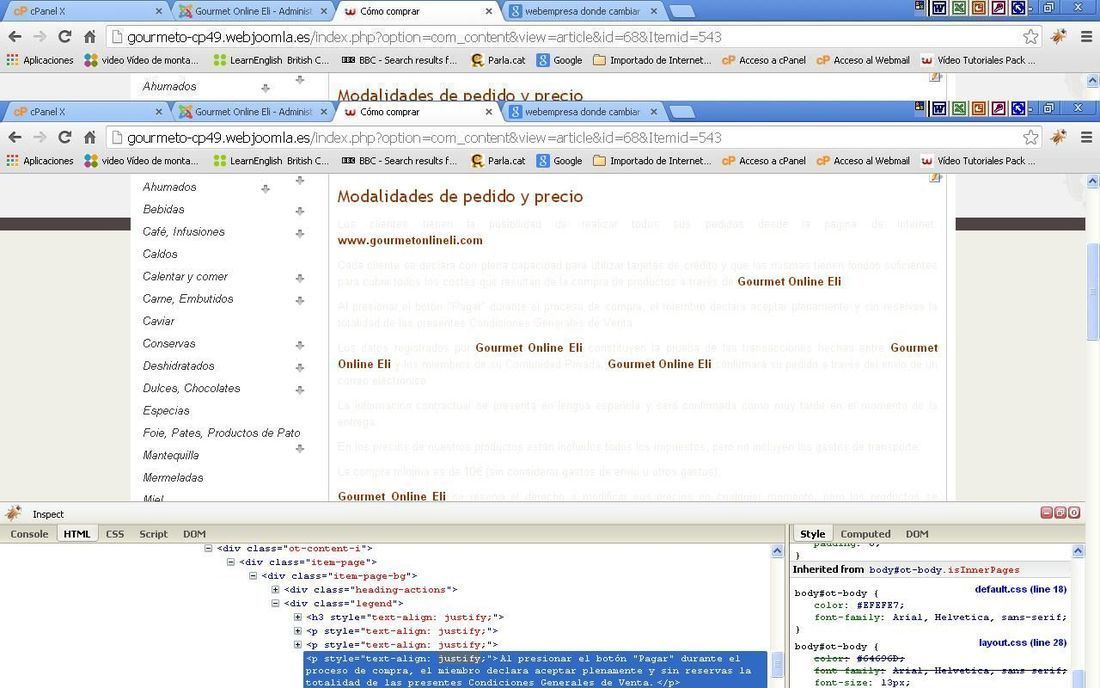The width and height of the screenshot is (1100, 688).
Task: Click the Firebug bug icon beside Inspect
Action: pos(13,513)
